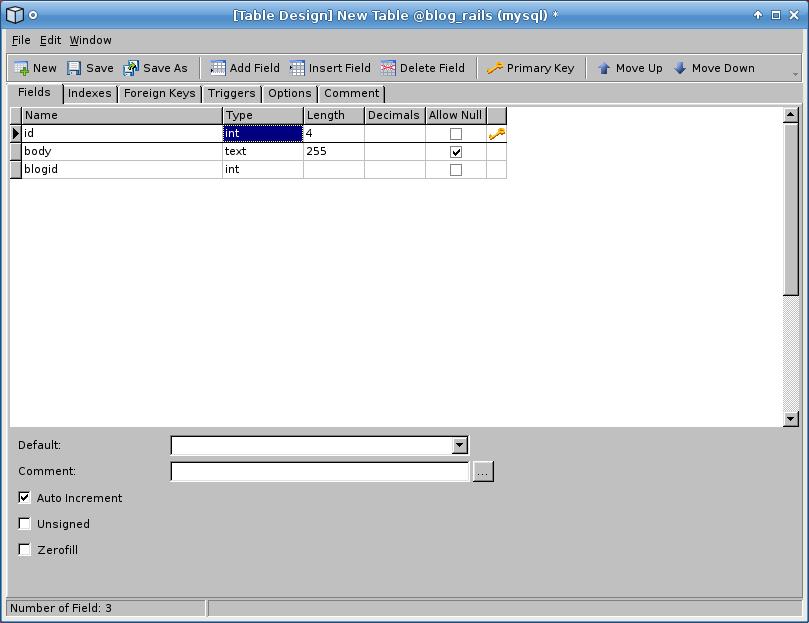
Task: Click the small circle icon beside app icon
Action: 33,15
